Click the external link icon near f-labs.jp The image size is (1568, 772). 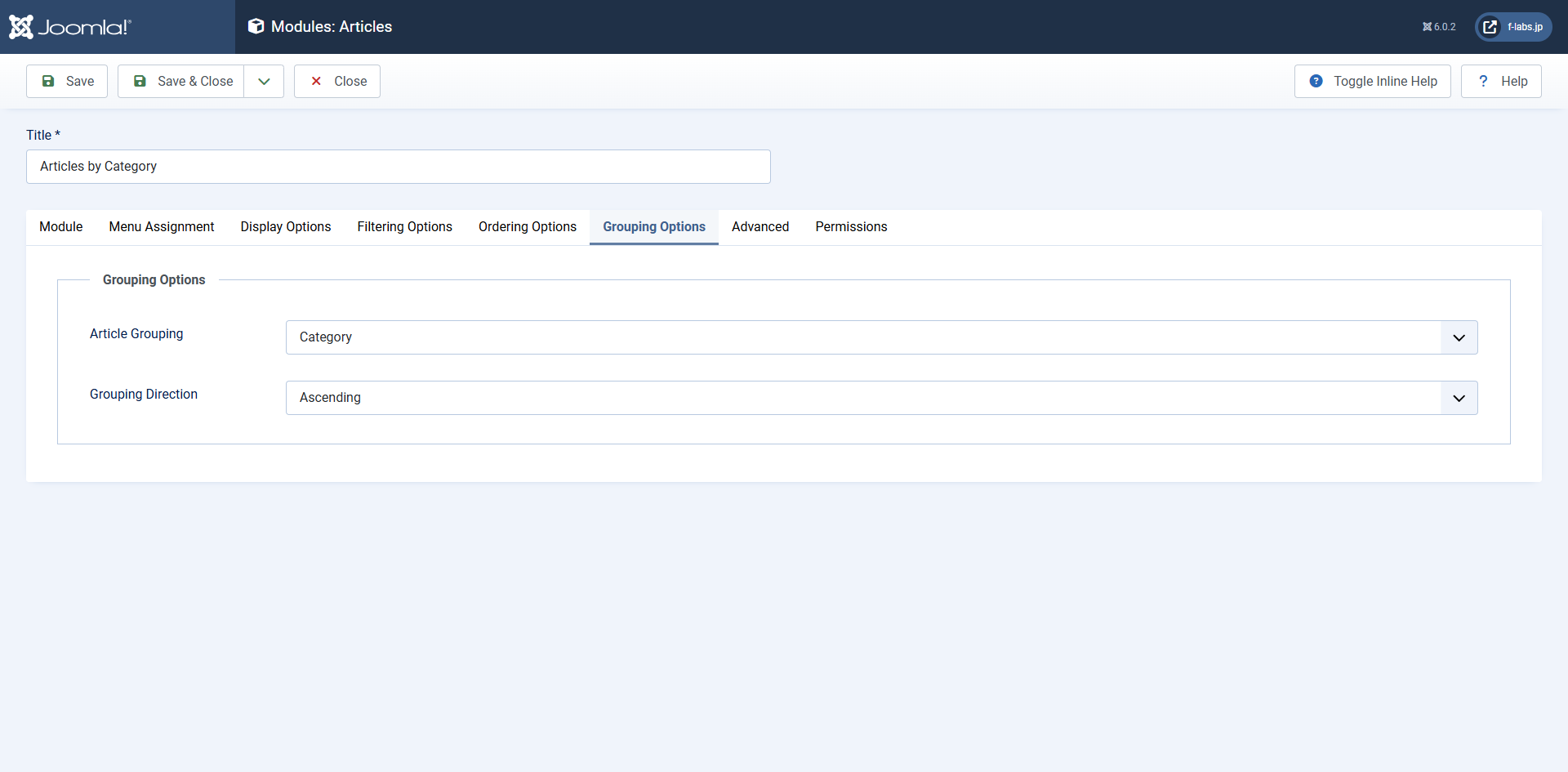pyautogui.click(x=1490, y=26)
